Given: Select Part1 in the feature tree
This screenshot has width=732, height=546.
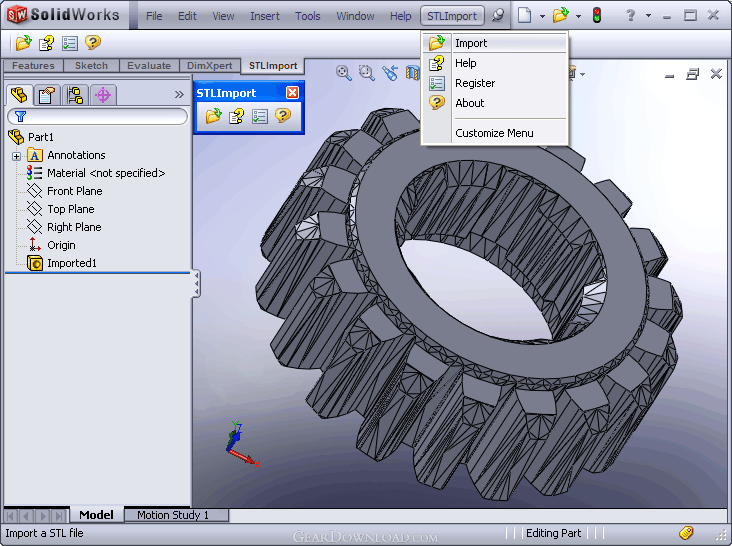Looking at the screenshot, I should 41,137.
